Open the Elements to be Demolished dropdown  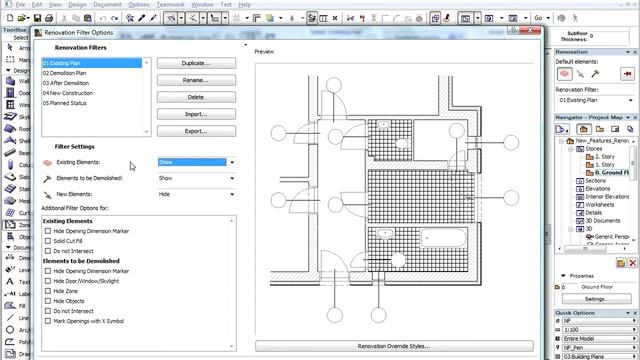pos(196,178)
